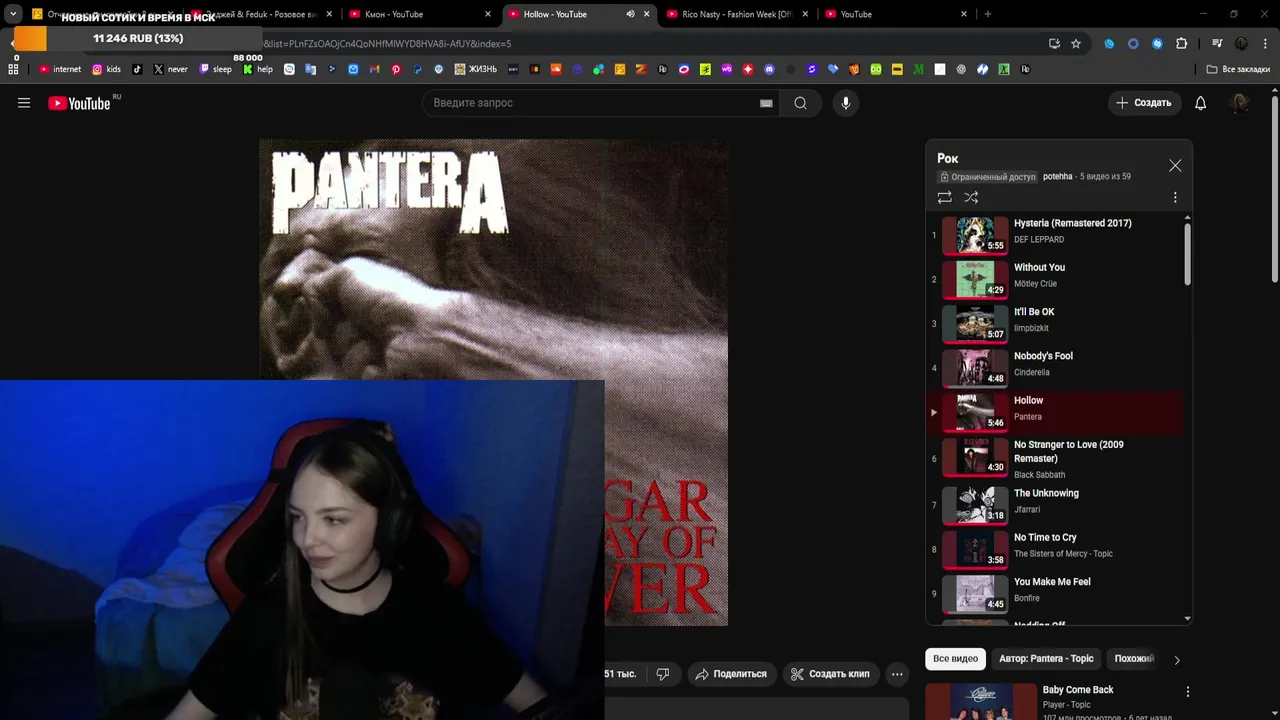
Task: Open the YouTube account avatar menu
Action: point(1239,103)
